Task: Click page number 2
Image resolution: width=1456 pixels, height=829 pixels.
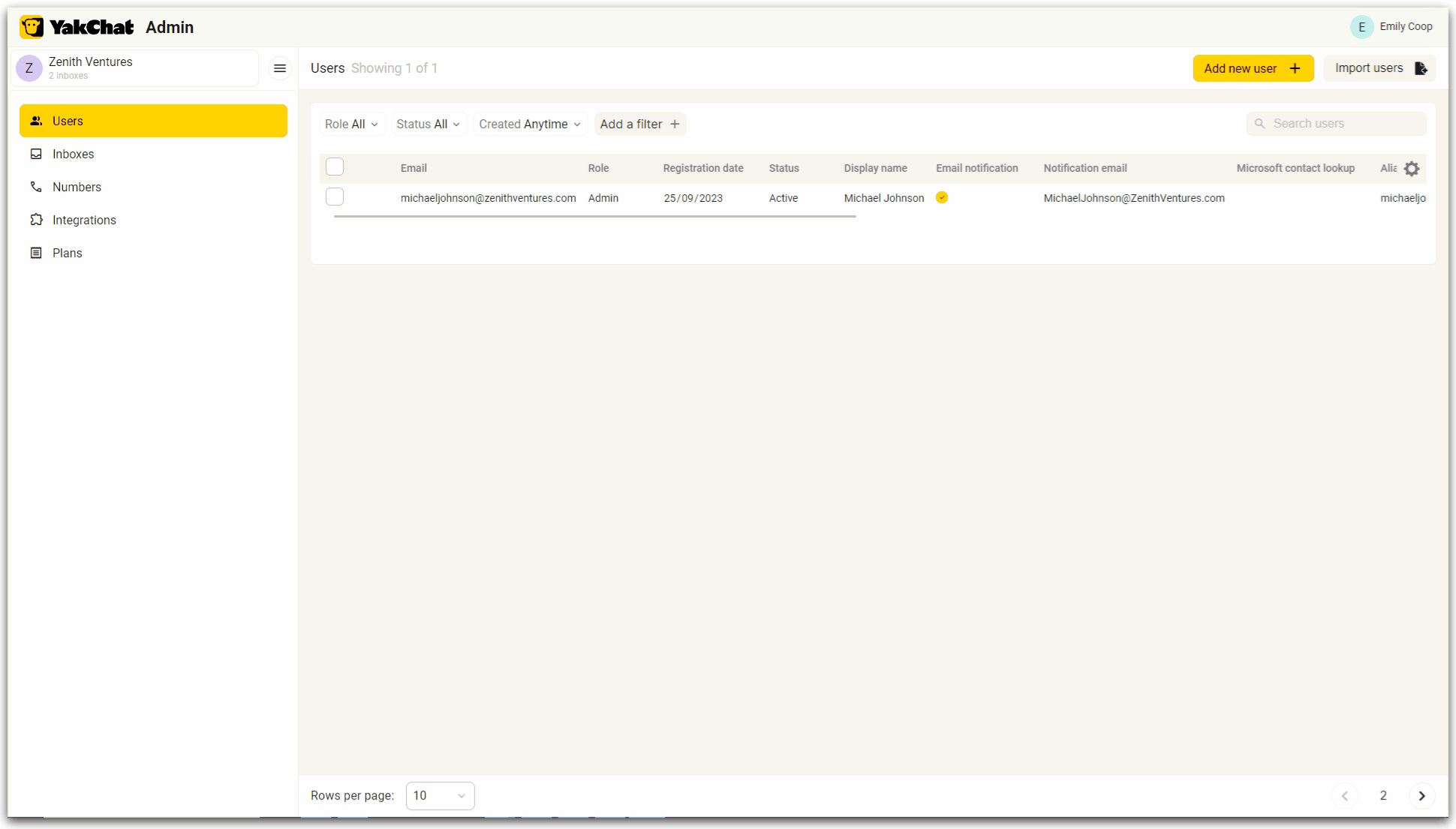Action: pyautogui.click(x=1383, y=796)
